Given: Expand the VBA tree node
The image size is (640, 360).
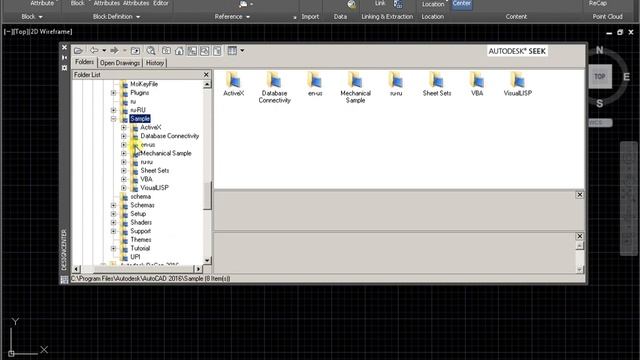Looking at the screenshot, I should (124, 179).
